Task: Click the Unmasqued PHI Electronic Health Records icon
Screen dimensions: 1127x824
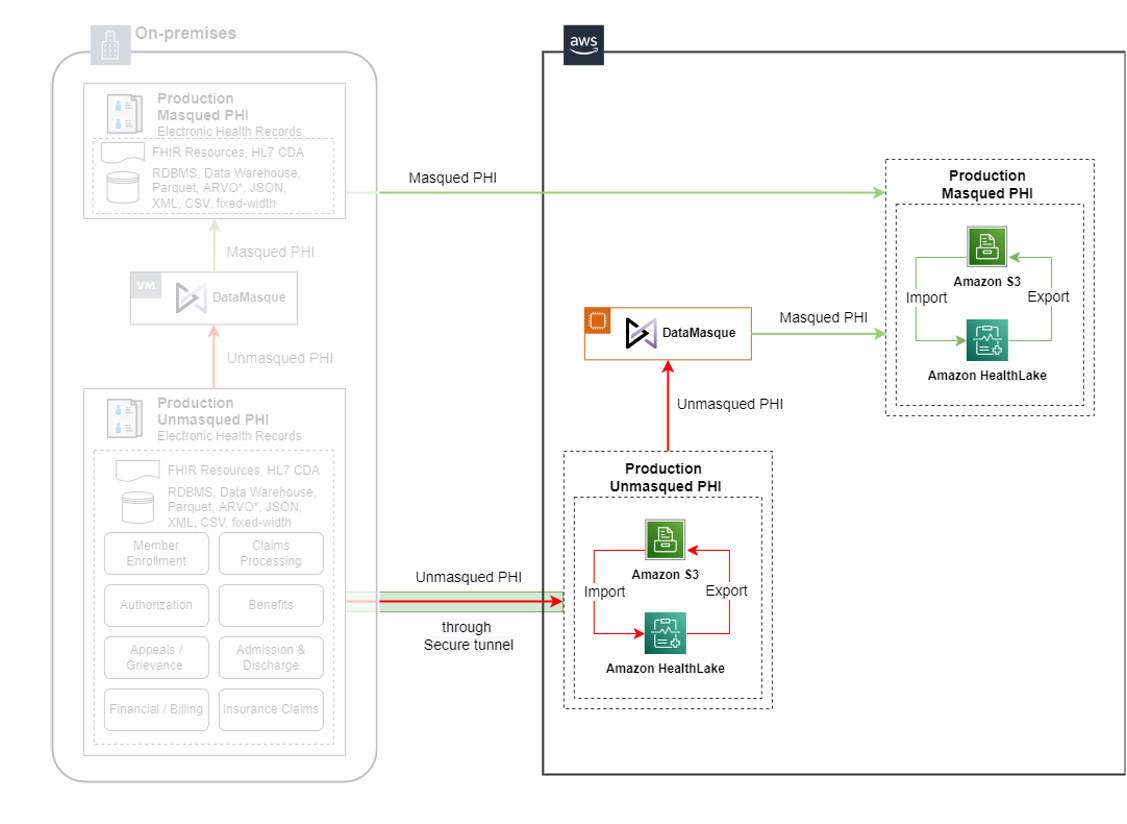Action: (x=123, y=417)
